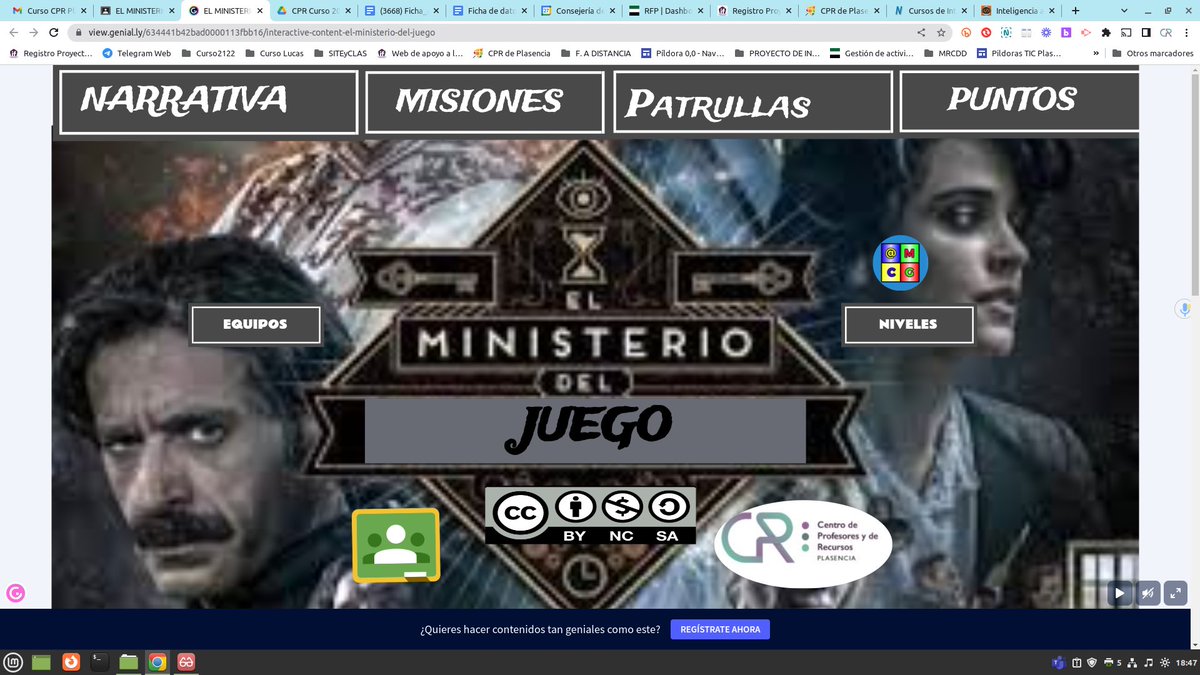
Task: Open the Extensions puzzle menu
Action: click(x=1106, y=32)
